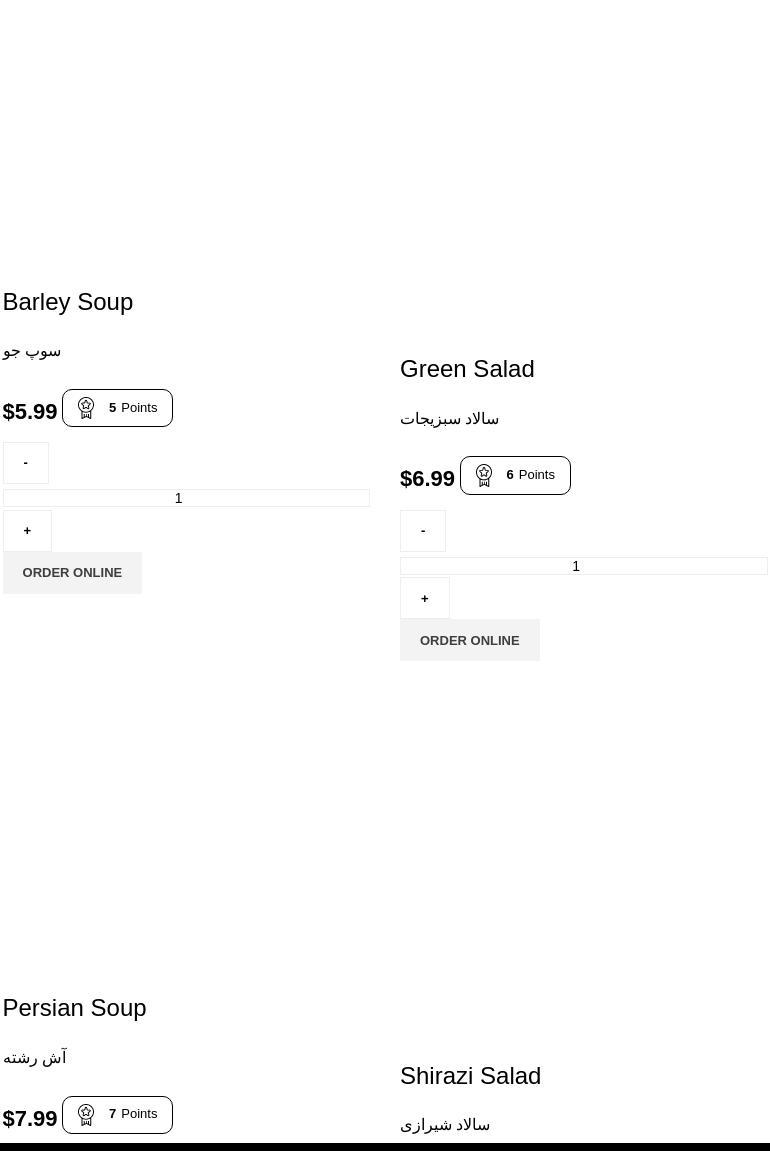Click the 5 Points reward badge
This screenshot has width=770, height=1151.
tap(132, 408)
